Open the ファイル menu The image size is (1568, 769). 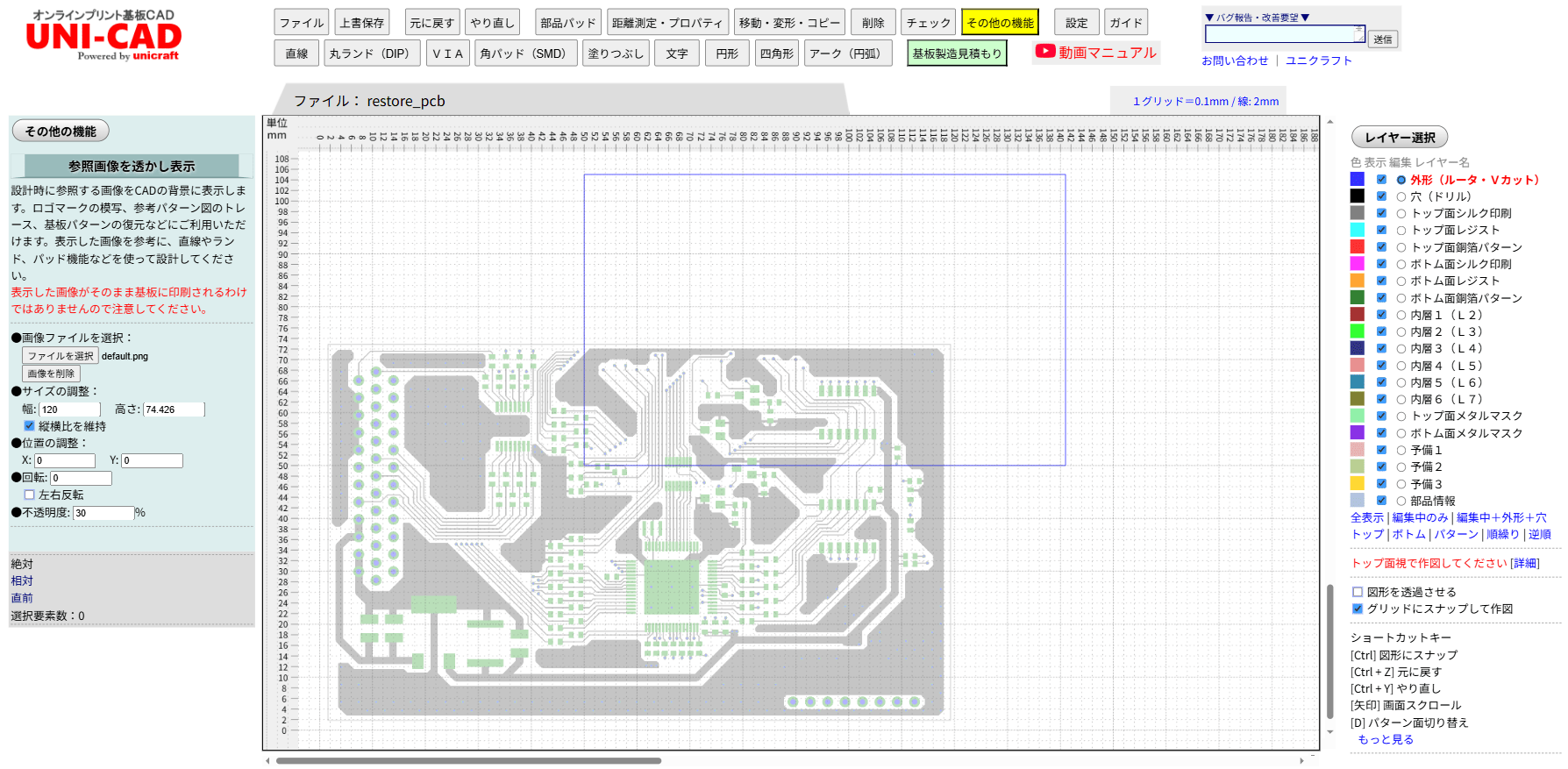coord(302,23)
